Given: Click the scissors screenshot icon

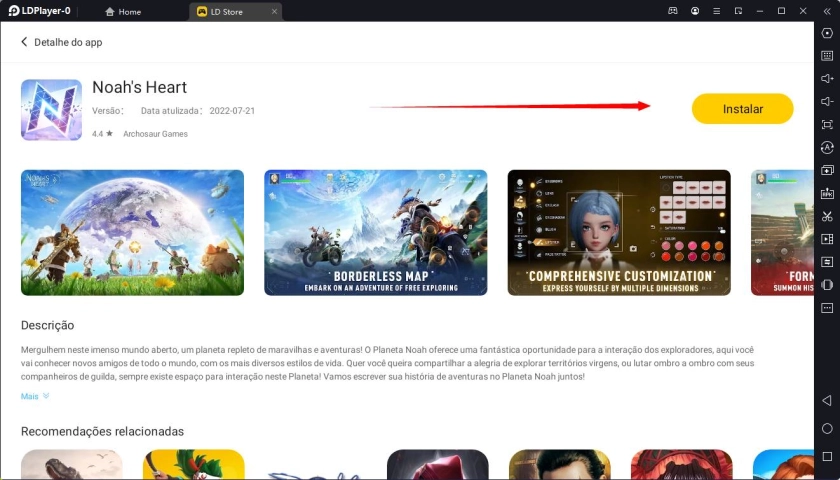Looking at the screenshot, I should point(827,216).
